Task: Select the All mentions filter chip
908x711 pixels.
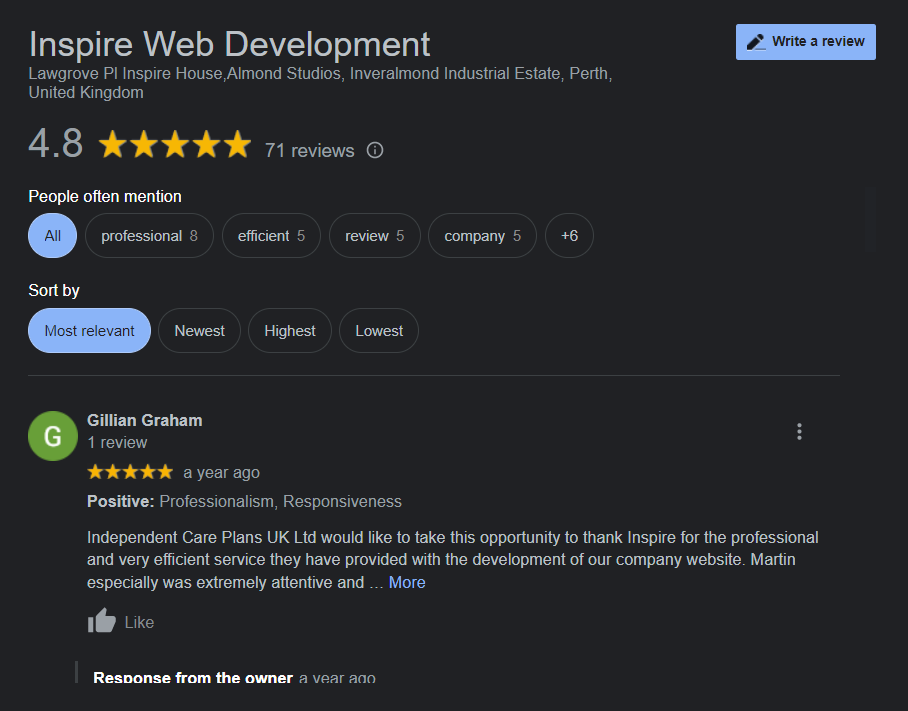Action: pos(53,236)
